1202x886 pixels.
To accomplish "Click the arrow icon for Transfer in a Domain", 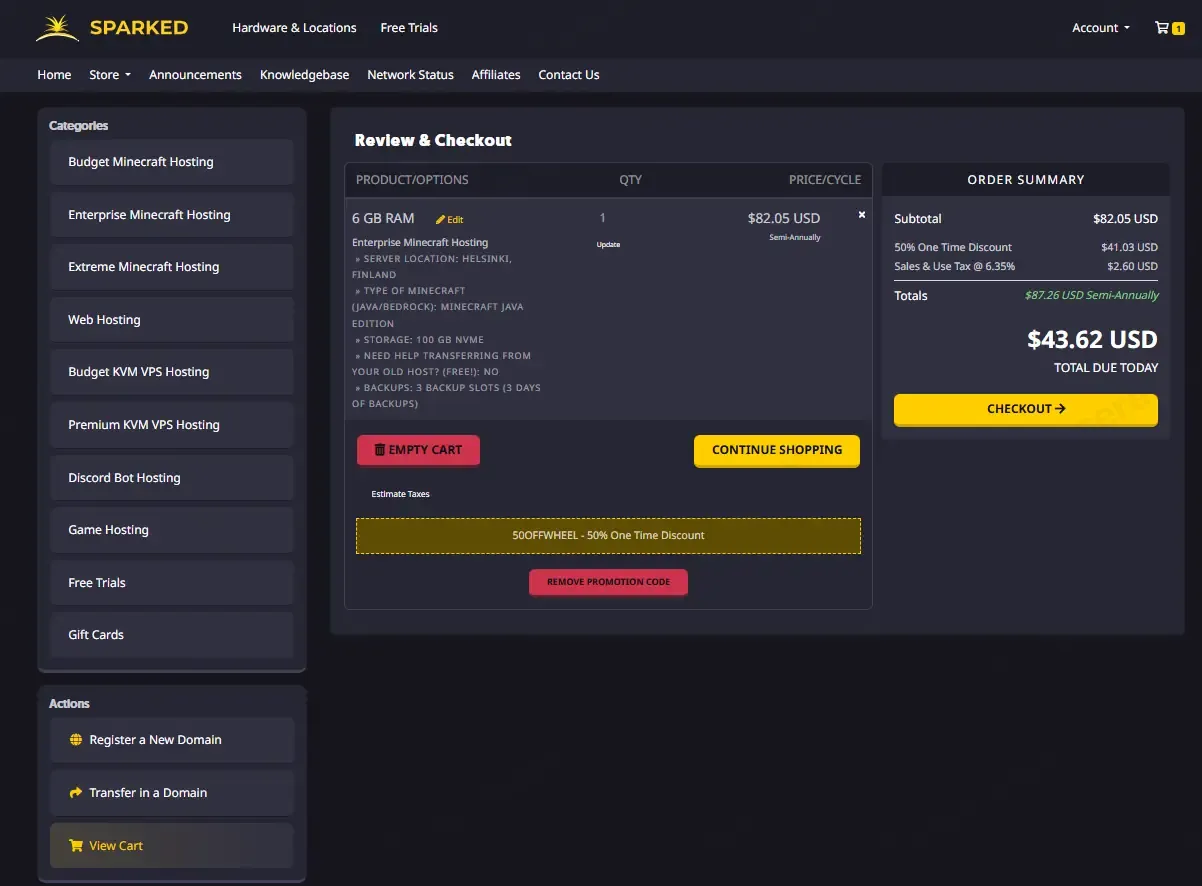I will [x=76, y=793].
